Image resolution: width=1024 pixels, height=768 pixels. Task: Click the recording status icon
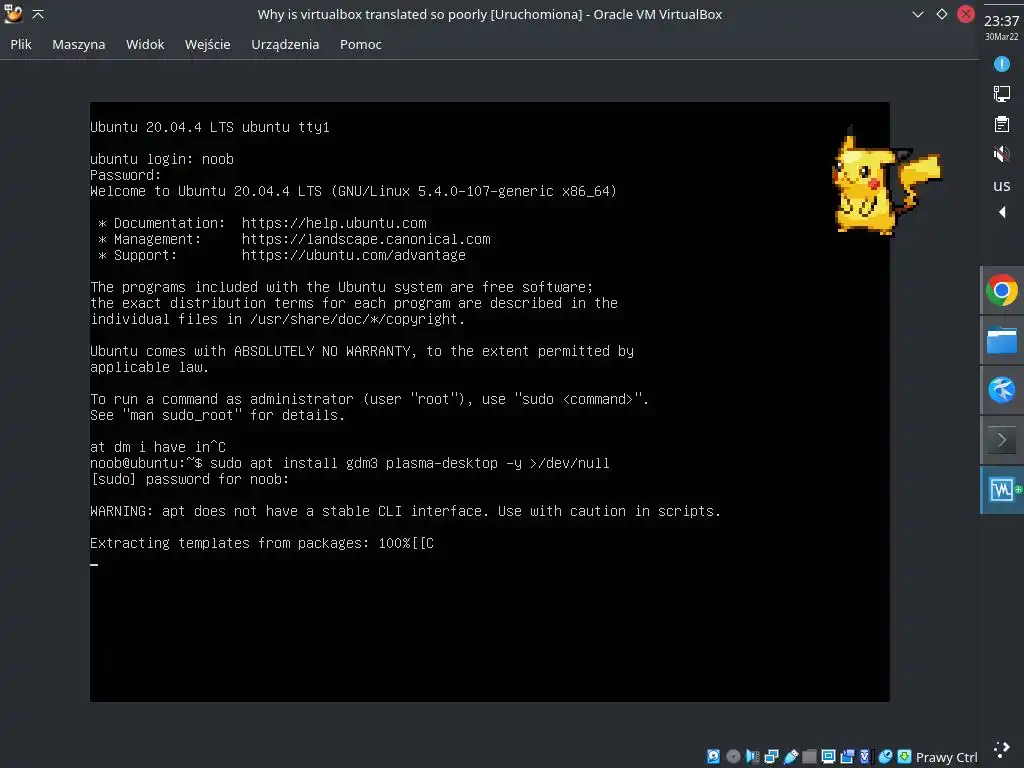pos(847,757)
